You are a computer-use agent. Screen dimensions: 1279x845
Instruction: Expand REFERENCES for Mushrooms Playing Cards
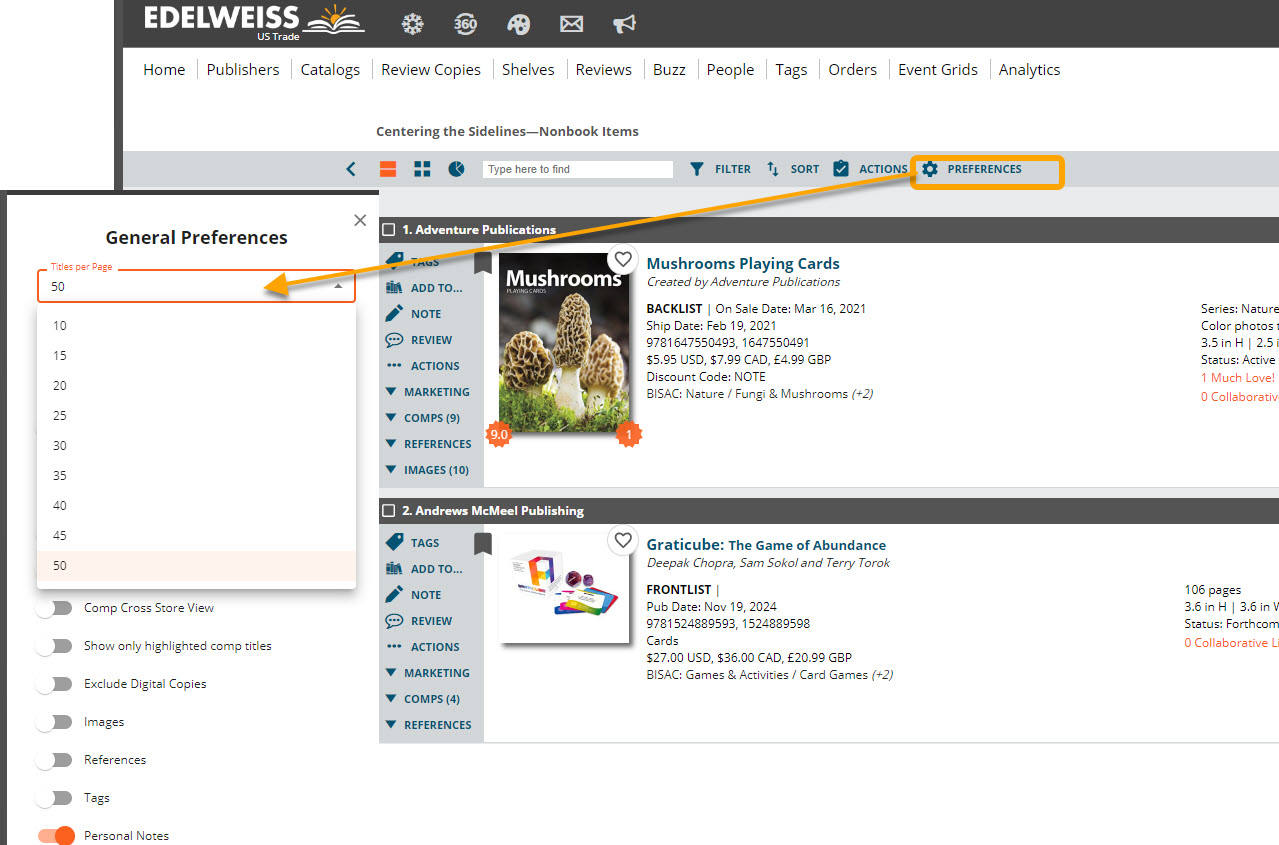429,444
